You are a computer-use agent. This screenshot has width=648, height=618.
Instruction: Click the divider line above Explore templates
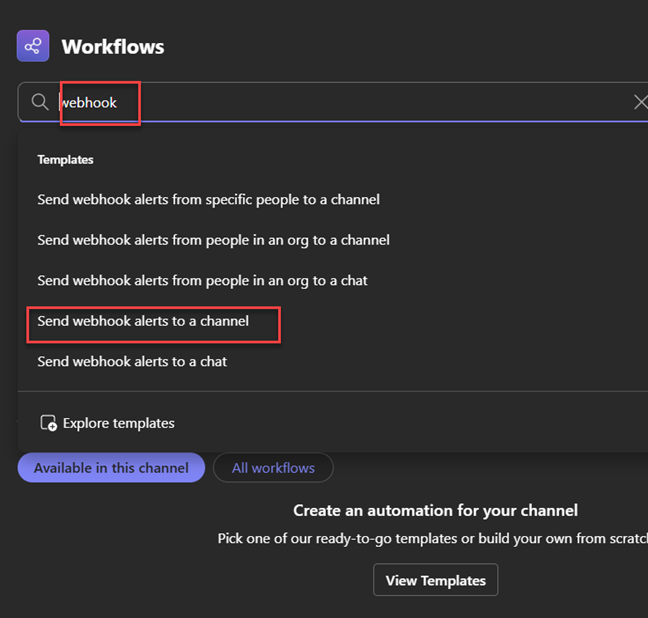(330, 391)
